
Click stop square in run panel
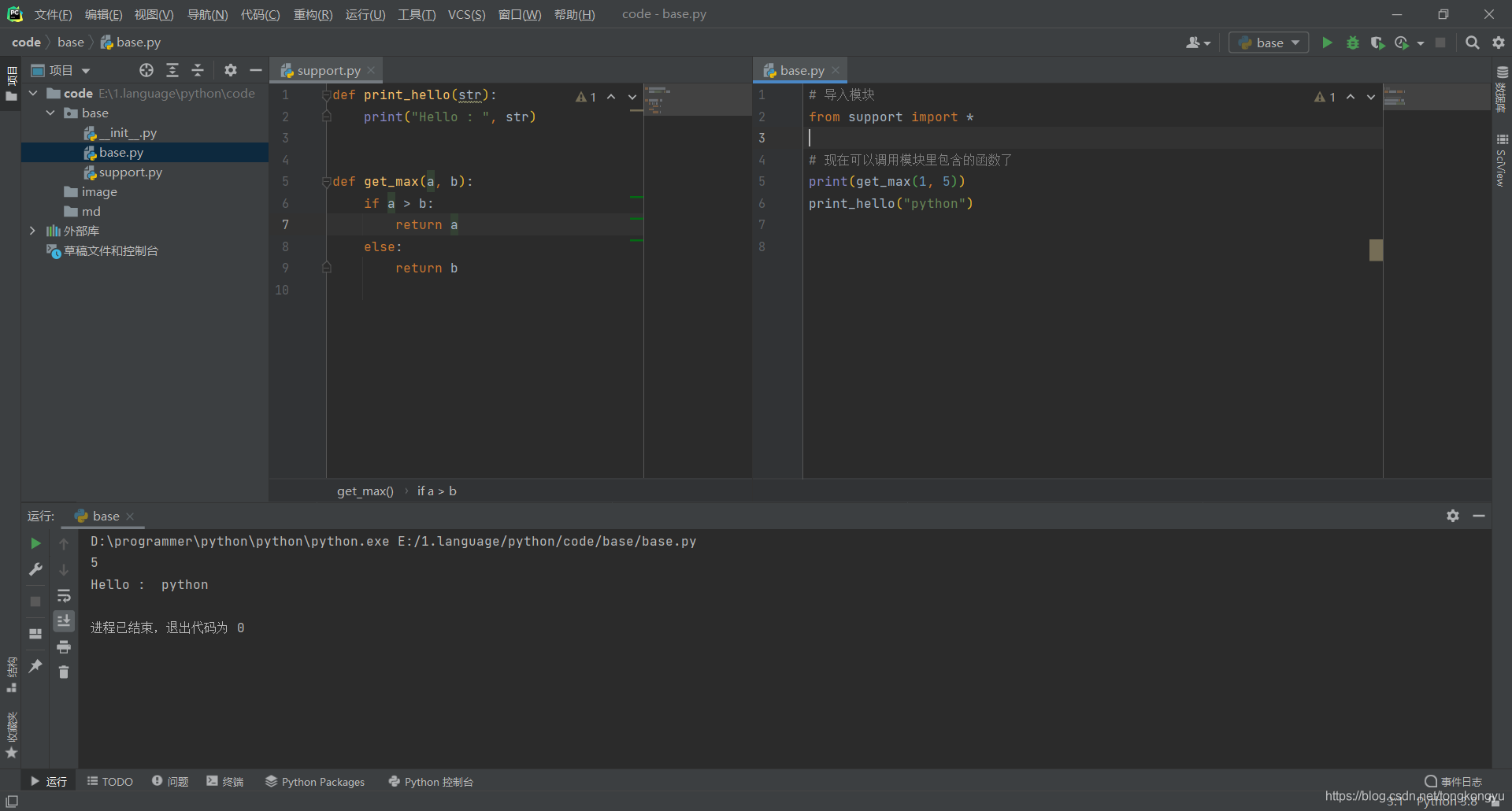[35, 601]
